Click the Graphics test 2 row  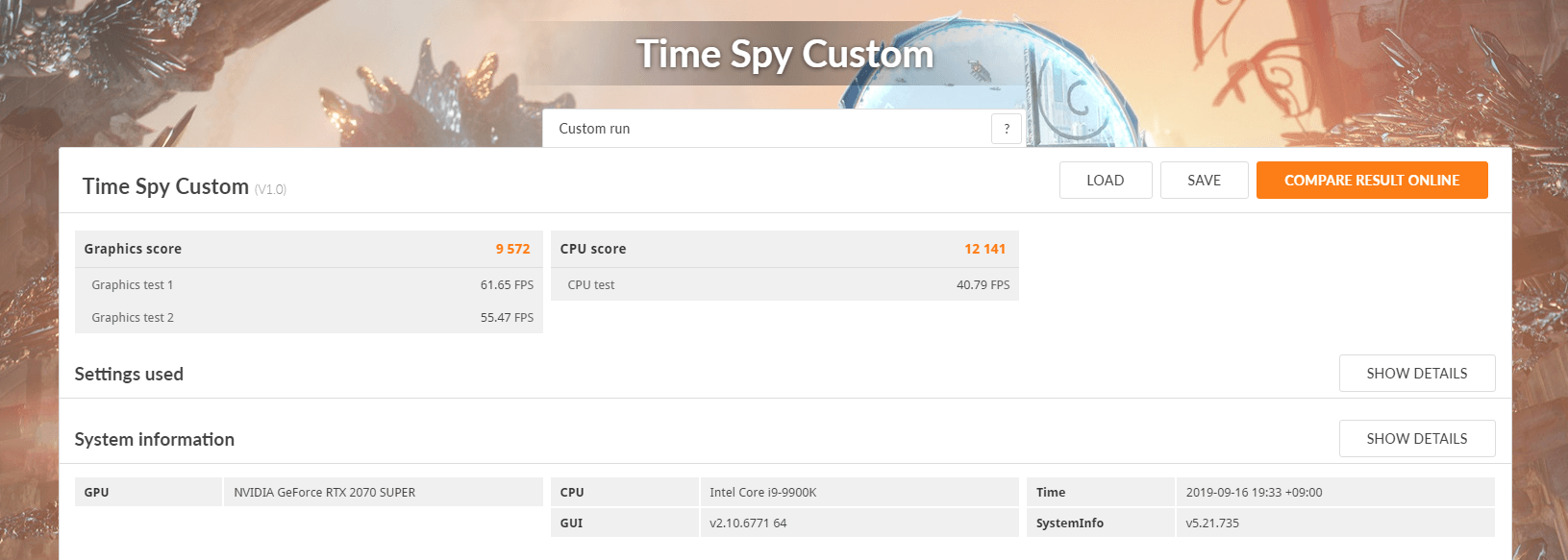click(x=309, y=318)
